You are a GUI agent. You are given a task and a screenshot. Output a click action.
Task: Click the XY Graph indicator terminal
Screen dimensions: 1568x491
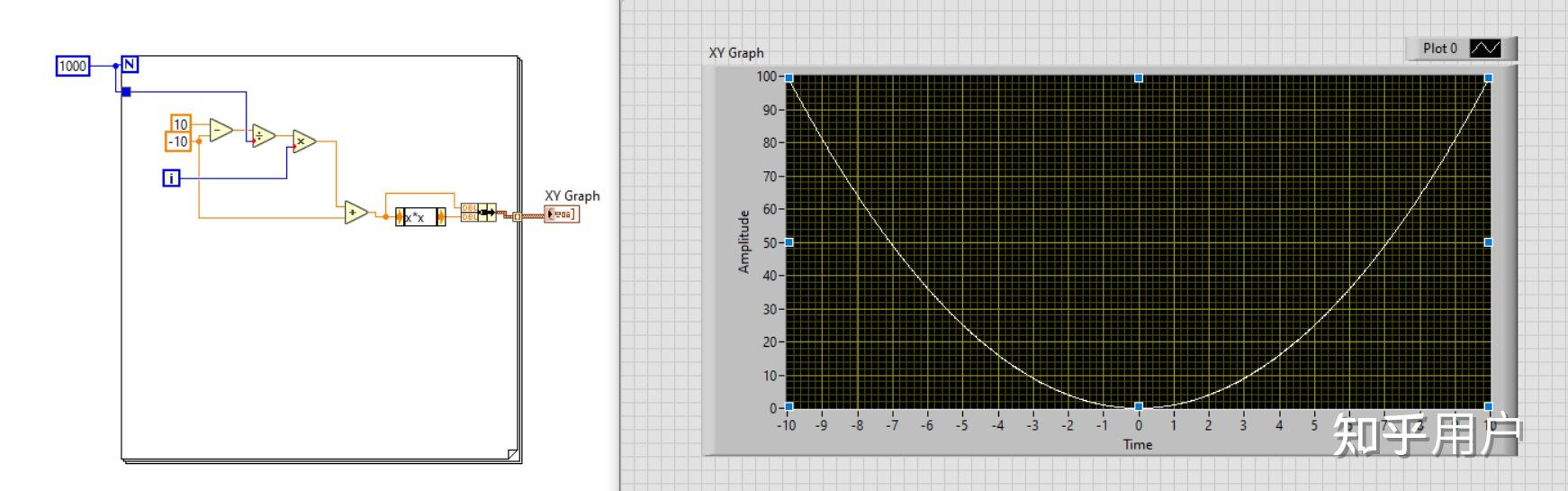coord(562,214)
